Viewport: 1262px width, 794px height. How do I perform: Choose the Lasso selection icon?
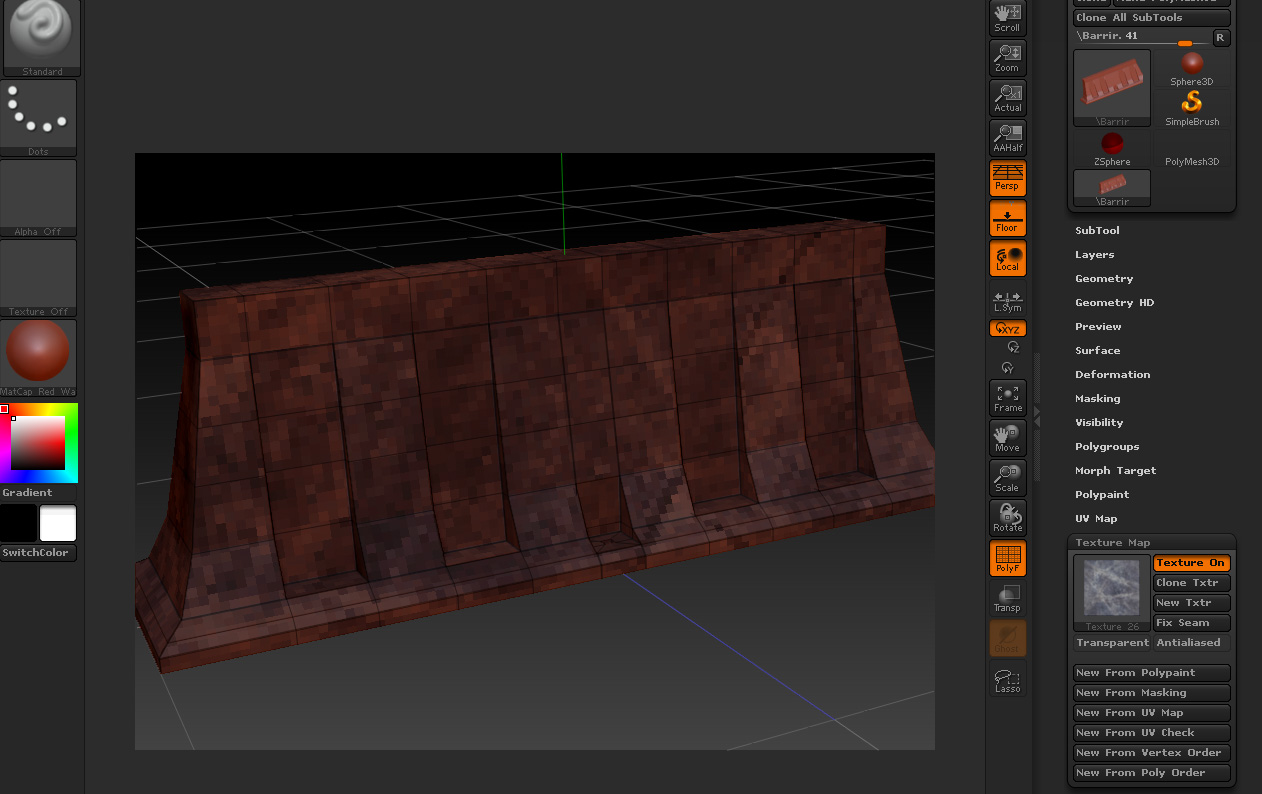(1007, 679)
